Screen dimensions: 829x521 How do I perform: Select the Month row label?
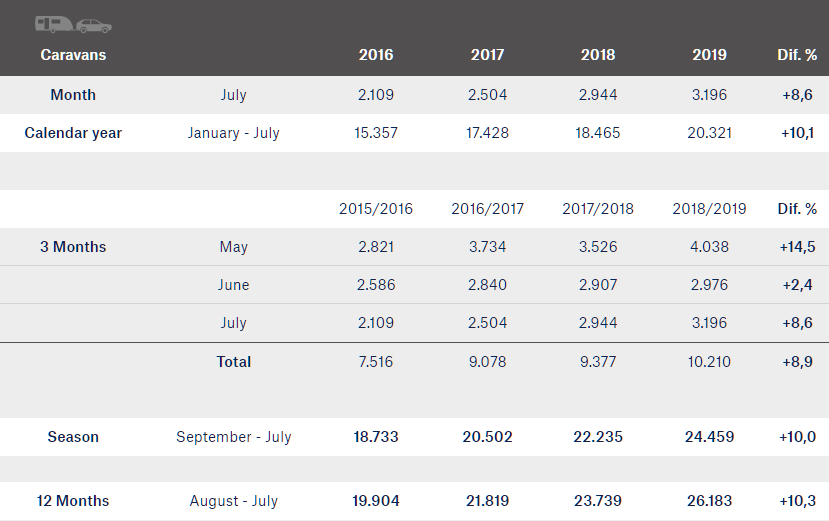coord(73,95)
